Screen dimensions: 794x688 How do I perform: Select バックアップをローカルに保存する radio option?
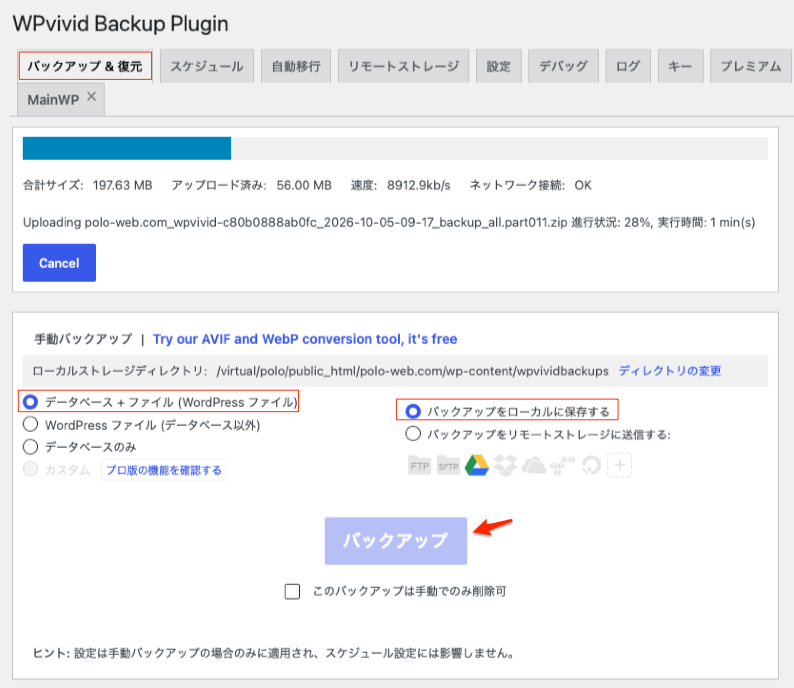(413, 412)
